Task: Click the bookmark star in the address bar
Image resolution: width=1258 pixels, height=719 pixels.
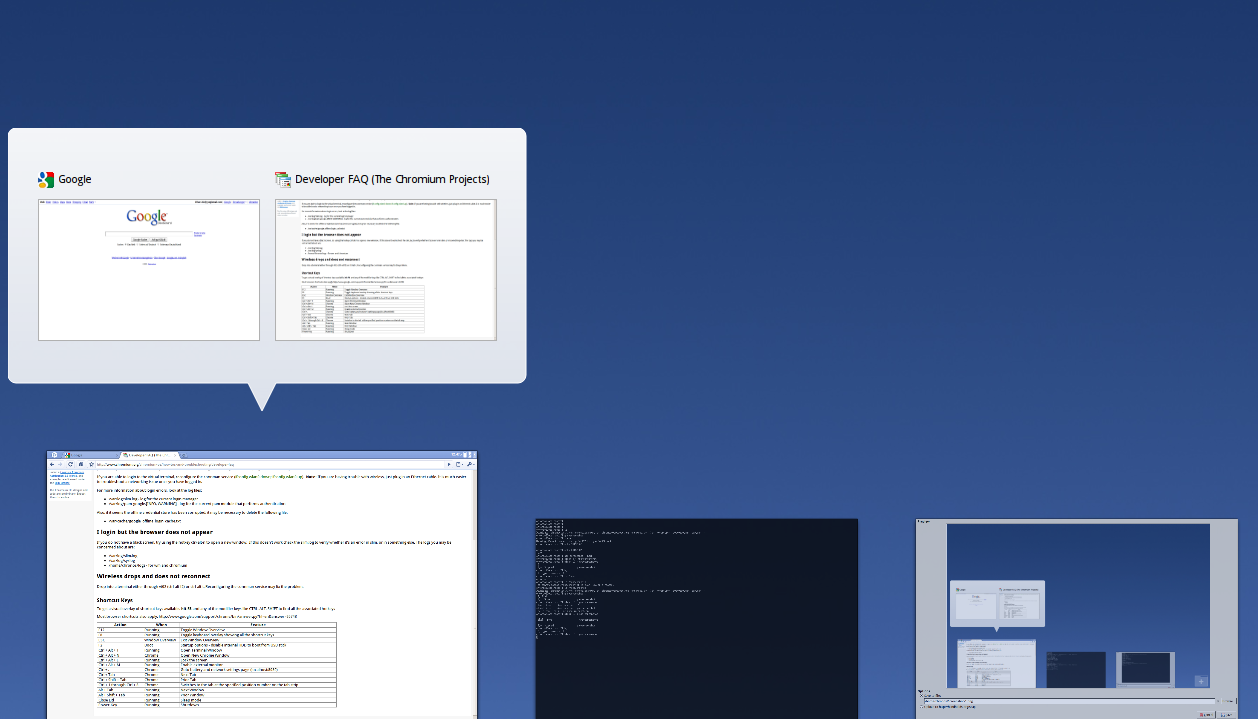Action: 91,464
